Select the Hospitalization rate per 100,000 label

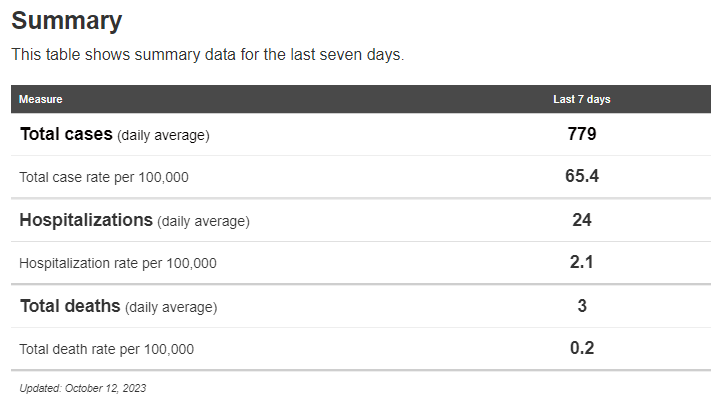118,264
